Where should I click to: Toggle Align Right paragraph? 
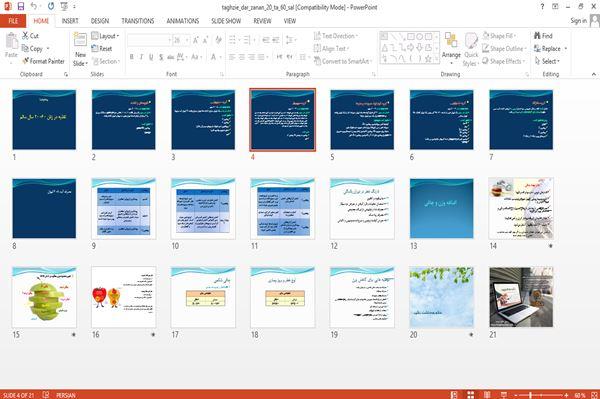tap(251, 57)
